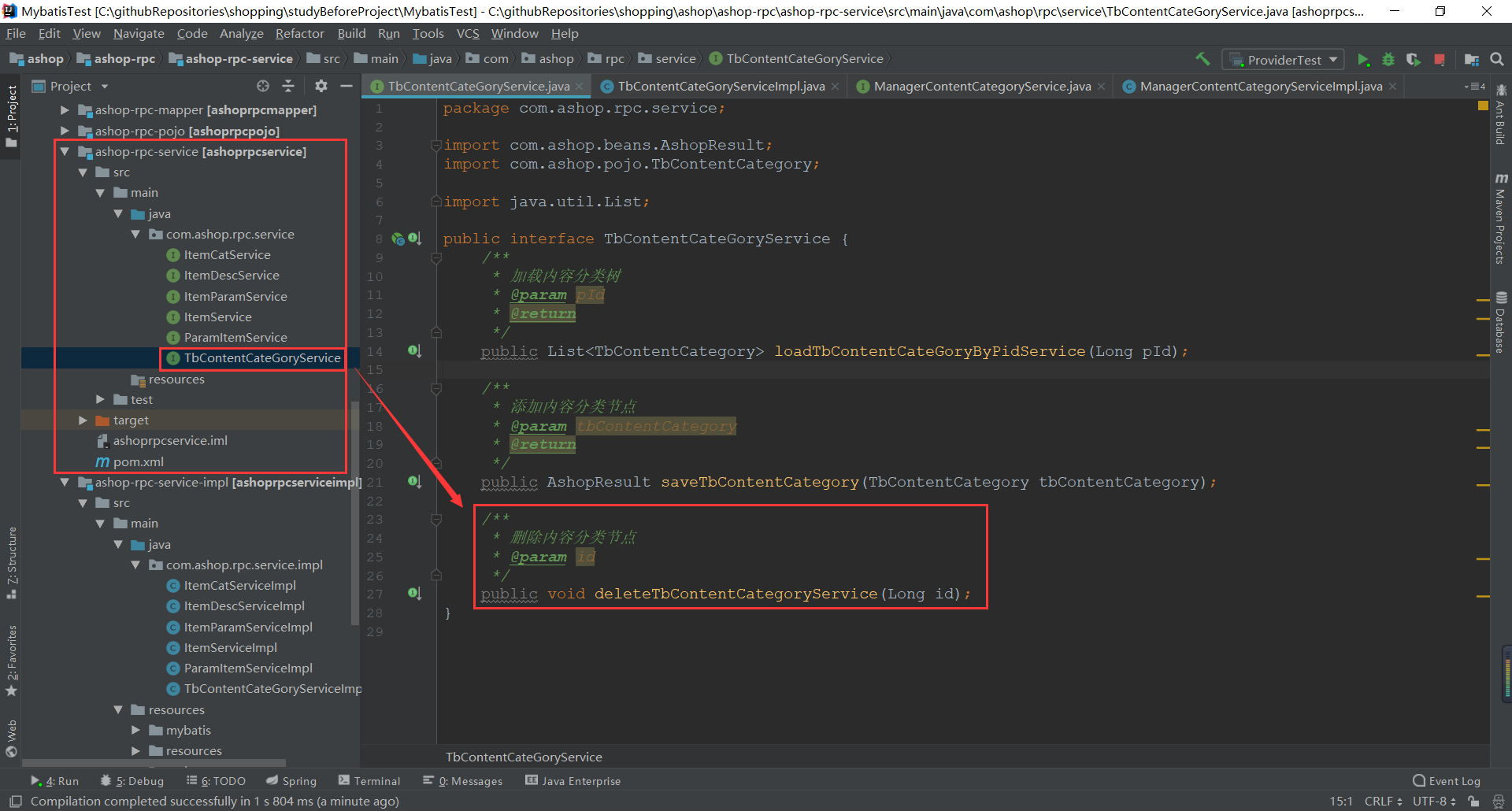Switch to TbContentCateGoryServiceImpl.java tab

coord(721,87)
